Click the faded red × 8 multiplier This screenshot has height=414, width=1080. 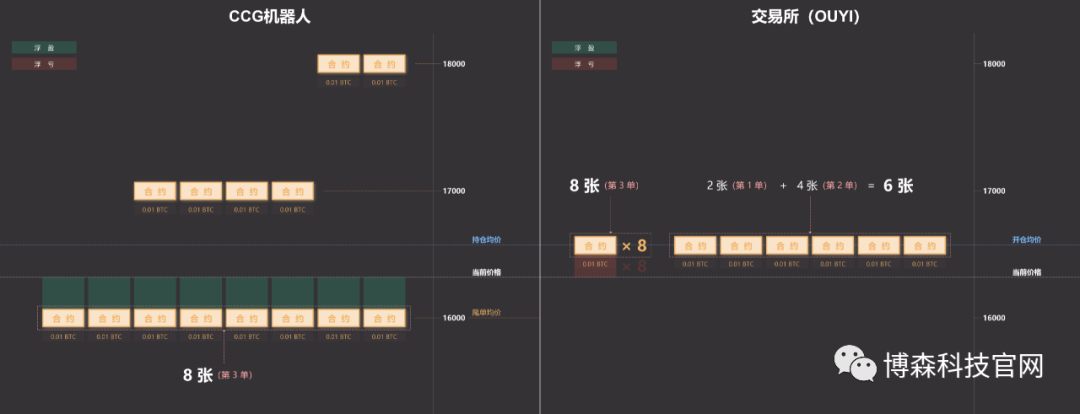pos(634,267)
